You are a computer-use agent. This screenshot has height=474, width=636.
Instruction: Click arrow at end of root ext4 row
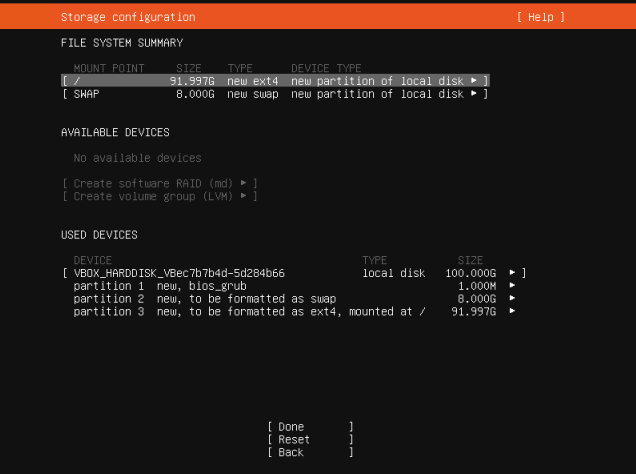(474, 81)
